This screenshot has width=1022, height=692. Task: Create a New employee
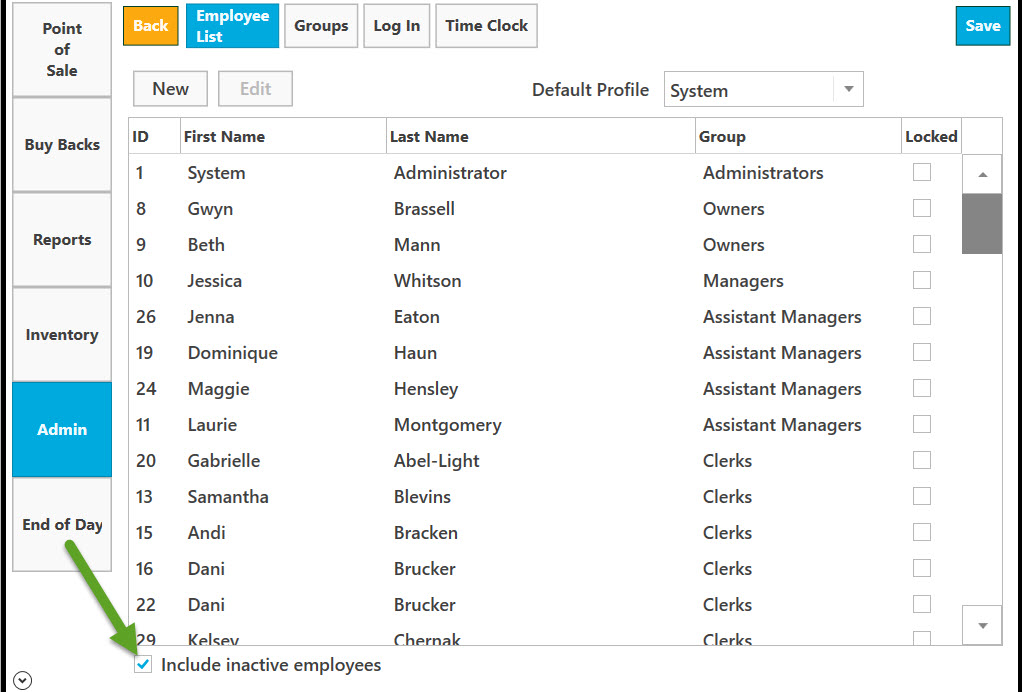[170, 89]
